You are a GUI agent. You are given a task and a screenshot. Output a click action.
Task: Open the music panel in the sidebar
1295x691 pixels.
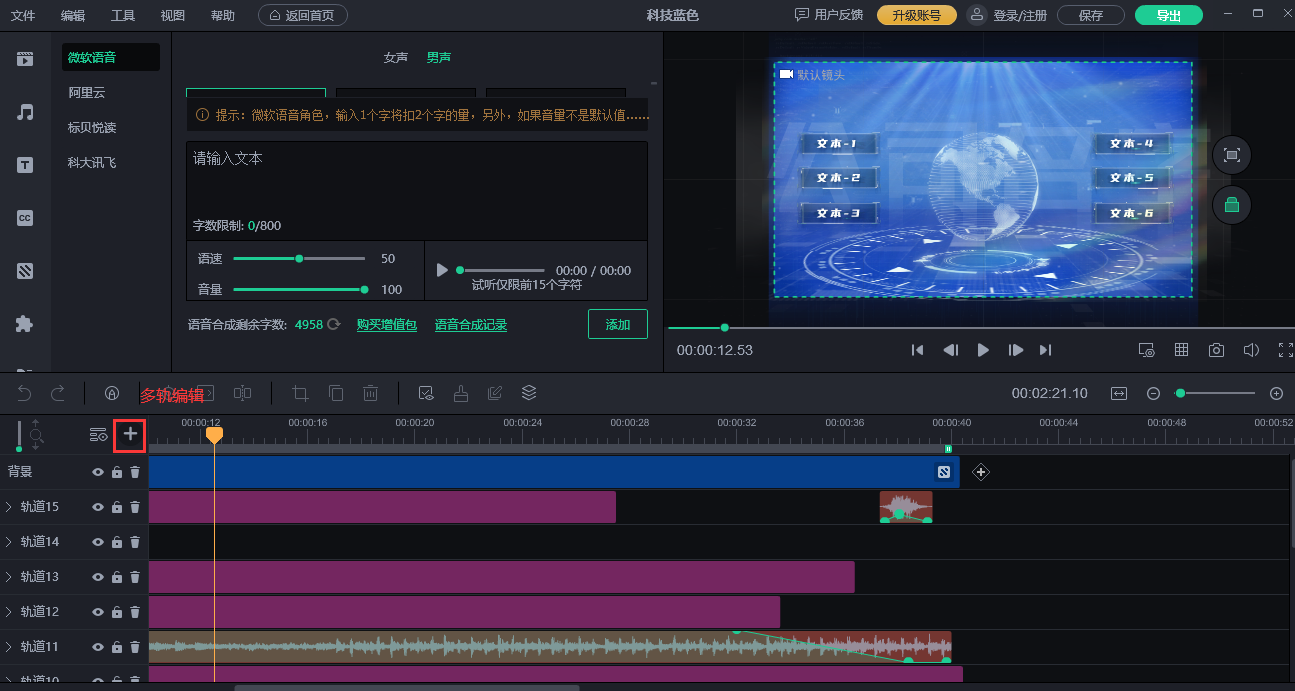pos(24,112)
